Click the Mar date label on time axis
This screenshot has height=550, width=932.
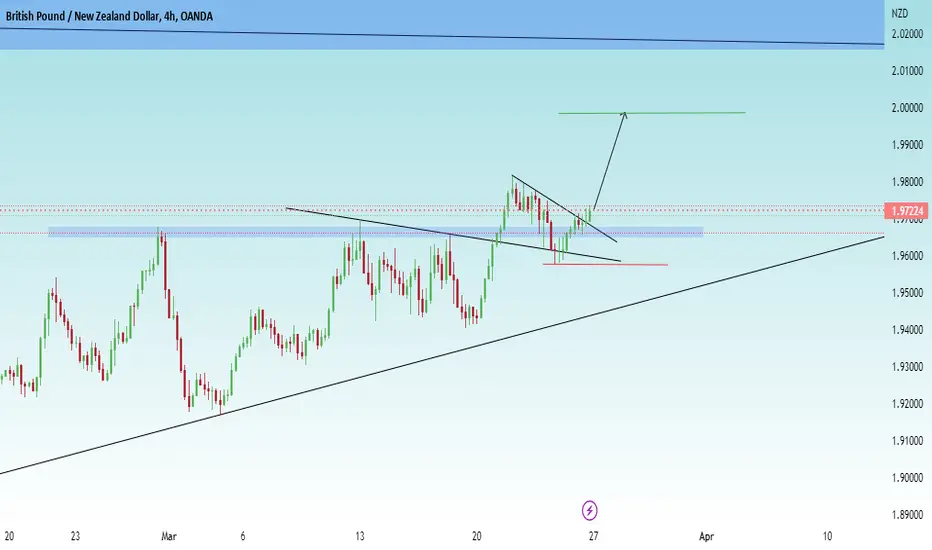click(169, 536)
